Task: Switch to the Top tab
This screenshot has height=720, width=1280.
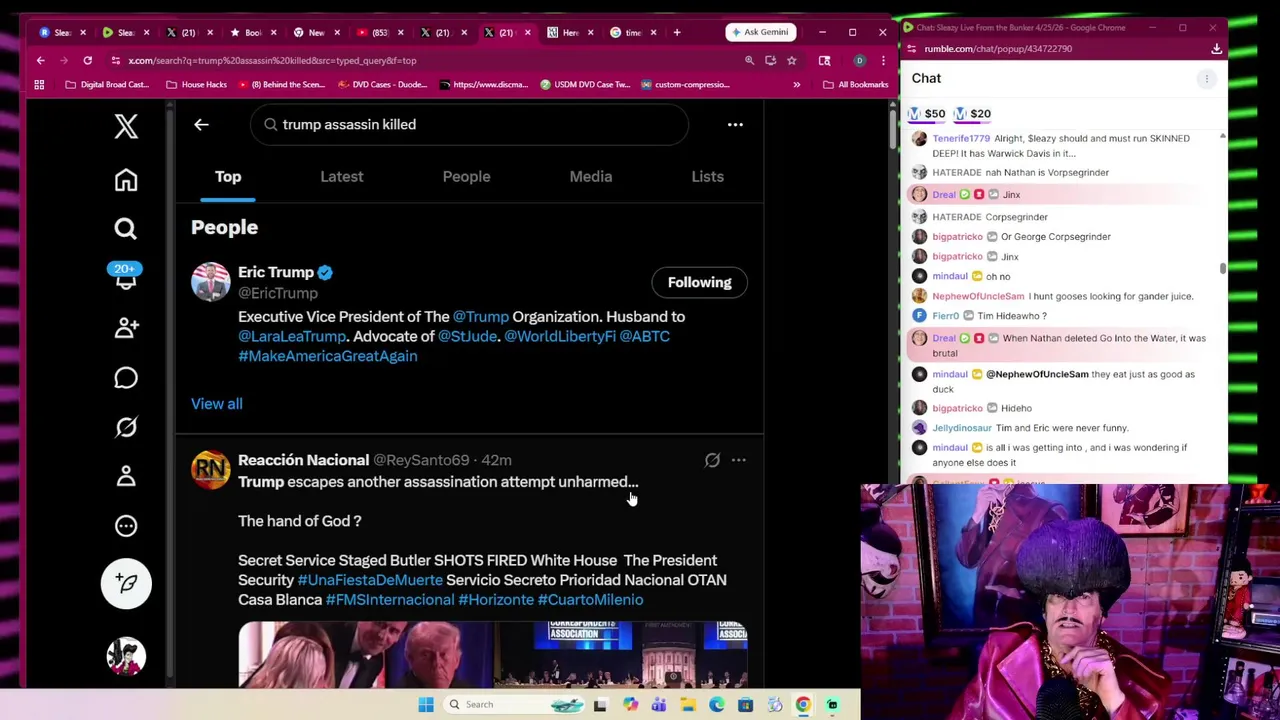Action: [x=228, y=177]
